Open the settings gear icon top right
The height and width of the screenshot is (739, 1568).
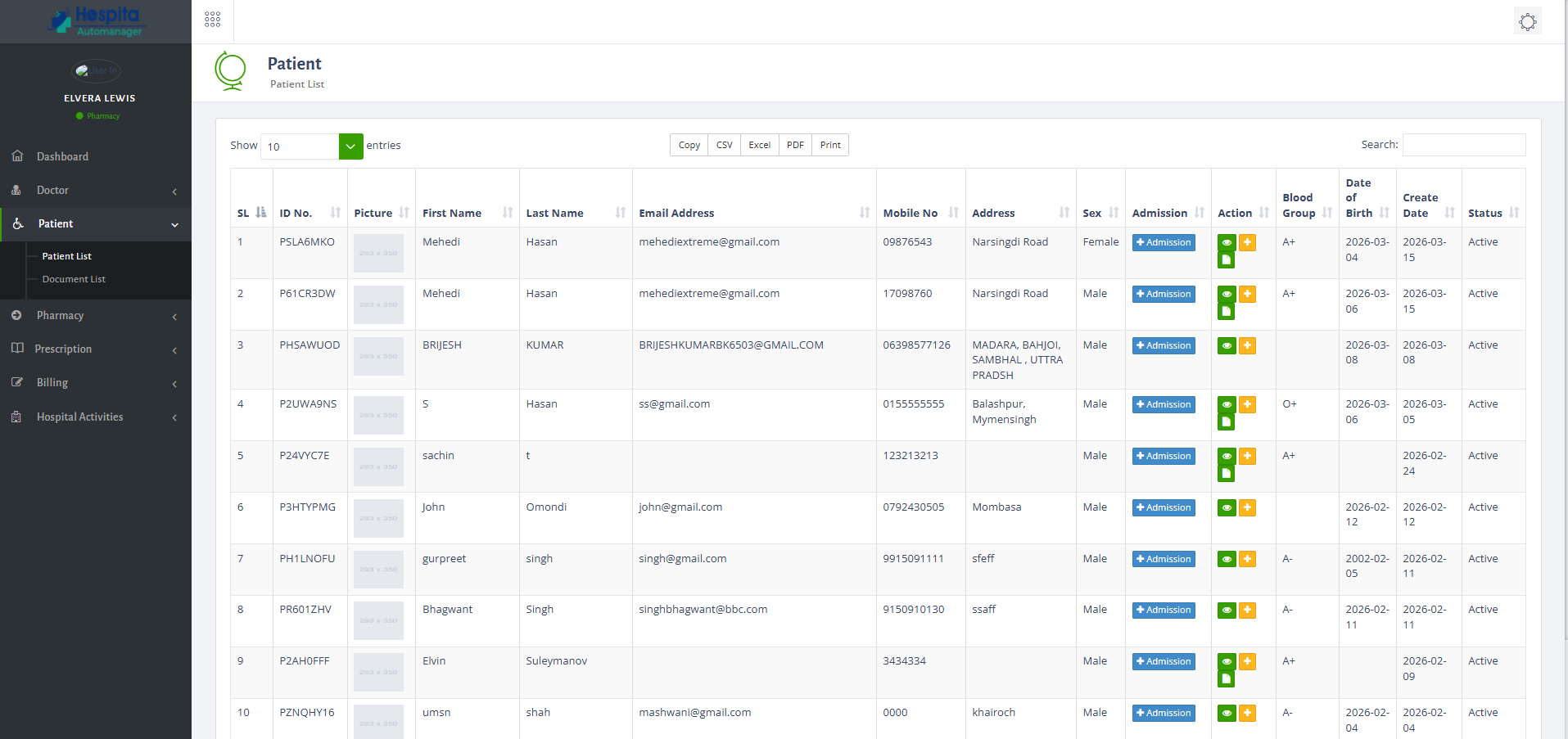[x=1527, y=21]
